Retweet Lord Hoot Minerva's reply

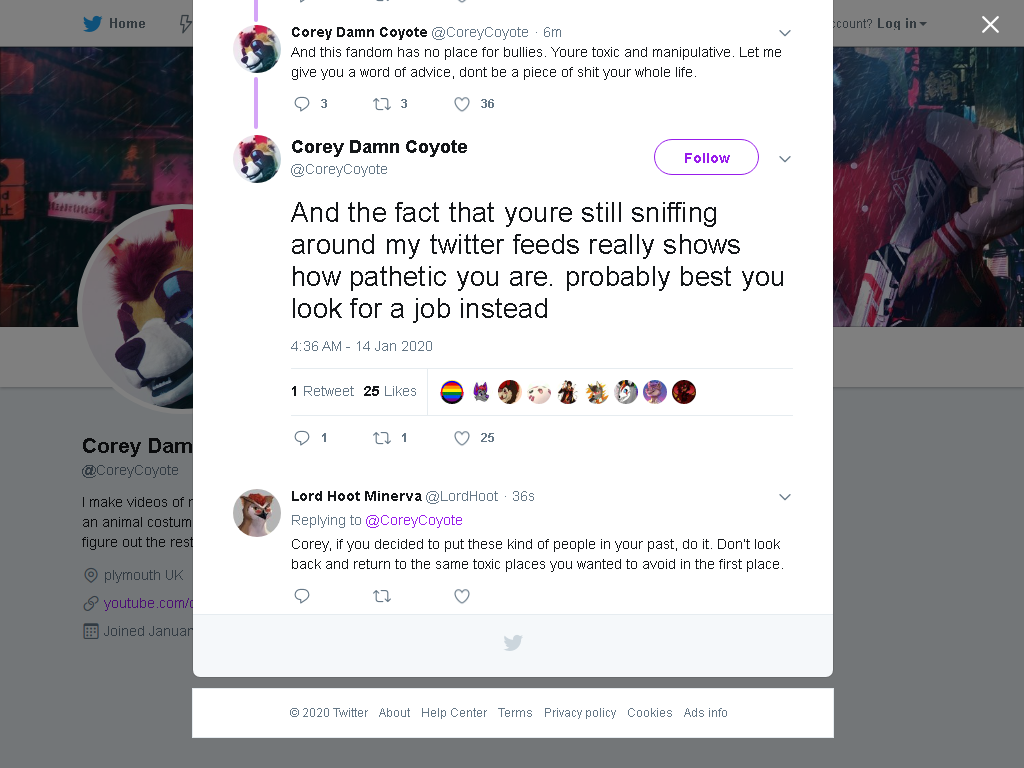pos(382,596)
